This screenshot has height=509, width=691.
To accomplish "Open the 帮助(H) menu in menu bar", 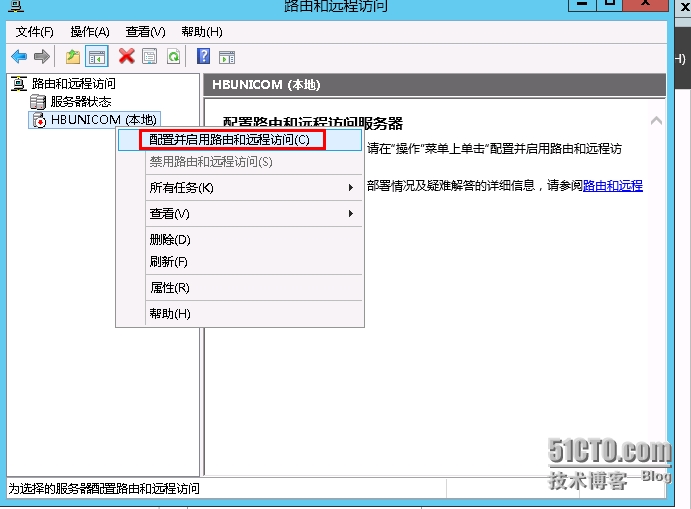I will click(202, 32).
